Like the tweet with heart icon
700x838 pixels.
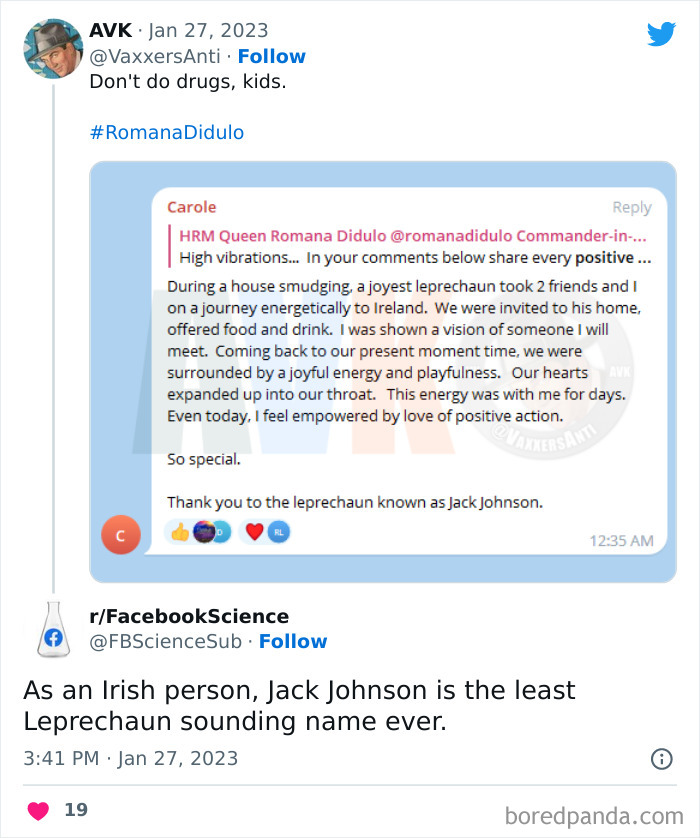click(38, 810)
